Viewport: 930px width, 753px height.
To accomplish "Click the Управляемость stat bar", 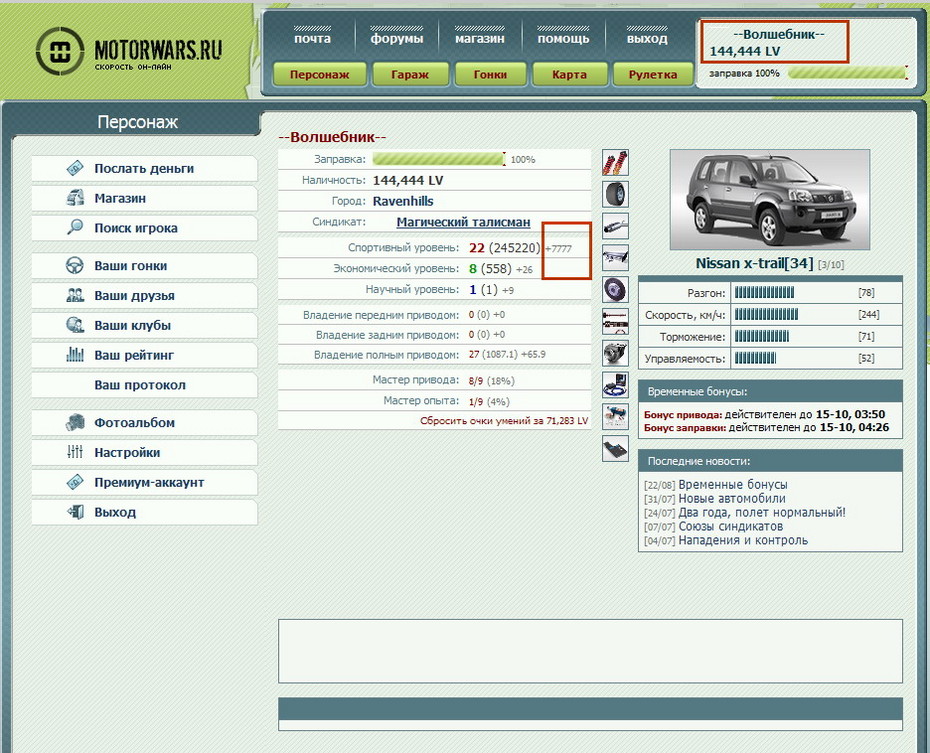I will (x=755, y=358).
